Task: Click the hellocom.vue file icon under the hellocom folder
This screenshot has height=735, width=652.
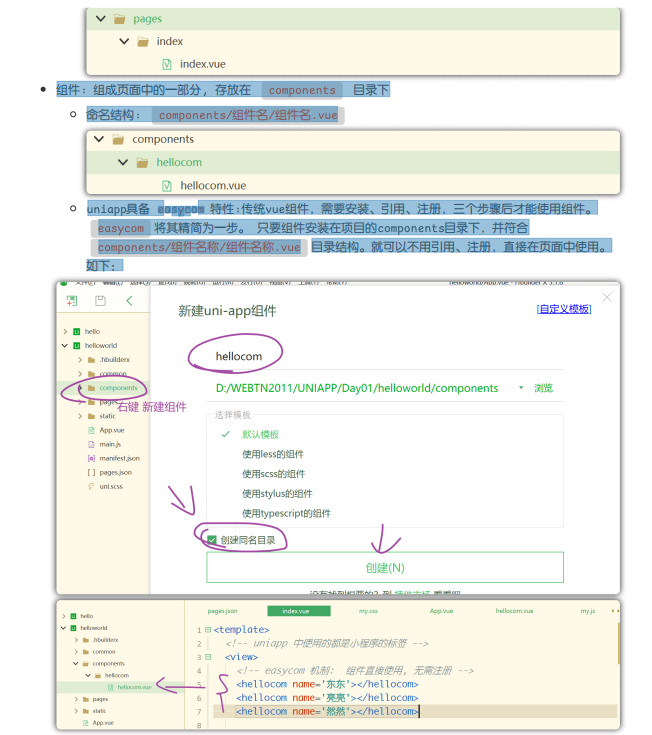Action: pyautogui.click(x=166, y=186)
